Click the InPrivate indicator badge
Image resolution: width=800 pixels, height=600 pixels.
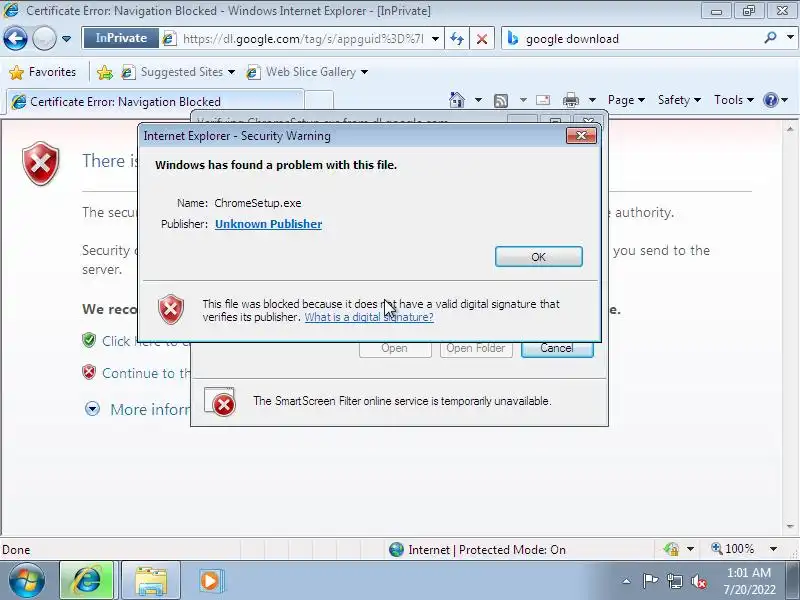tap(121, 38)
